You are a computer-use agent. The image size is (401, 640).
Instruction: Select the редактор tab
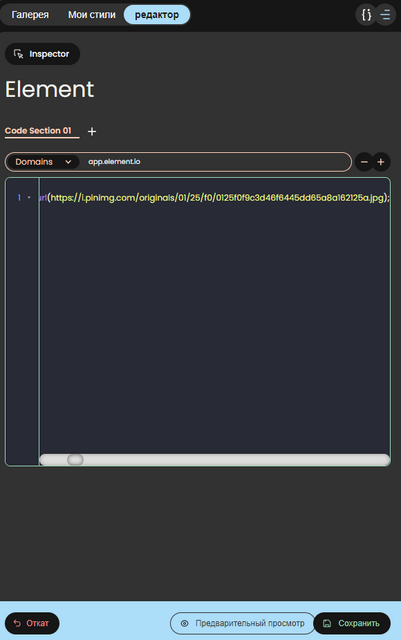[157, 15]
